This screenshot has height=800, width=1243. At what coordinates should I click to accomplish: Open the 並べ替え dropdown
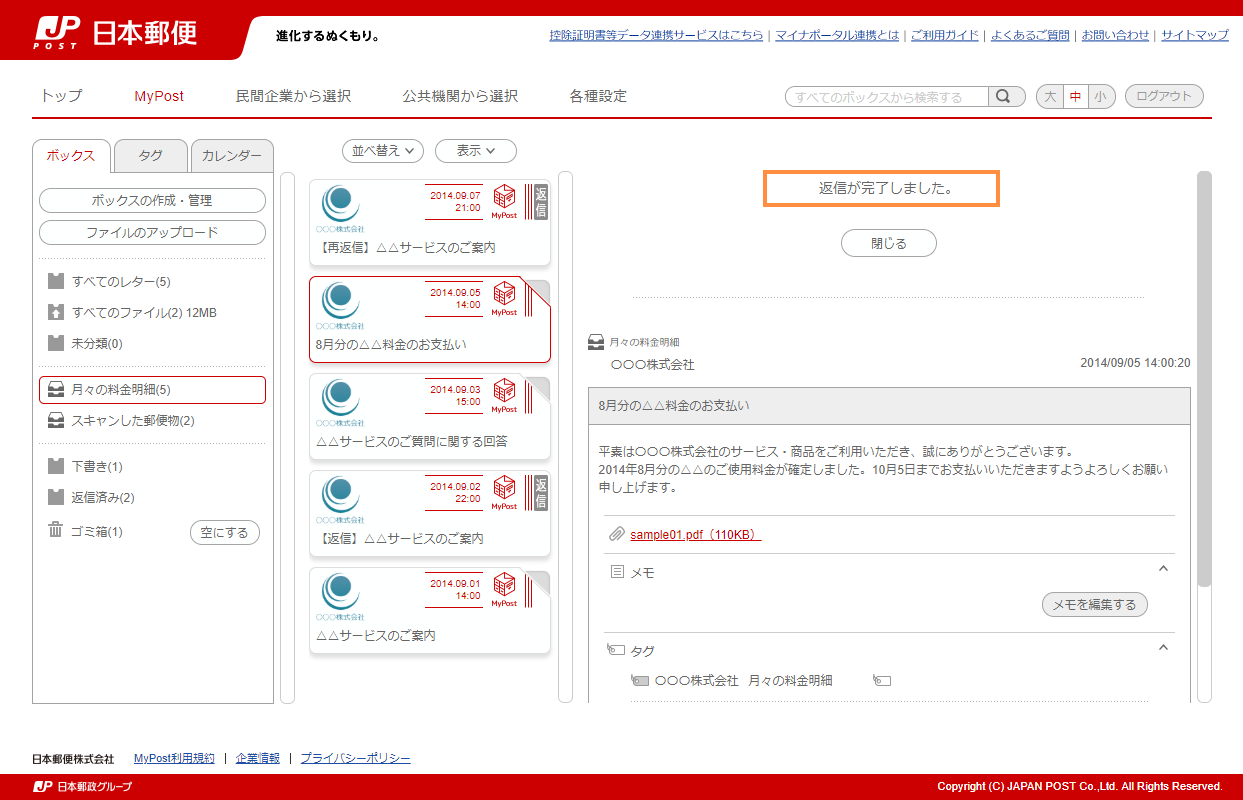(383, 151)
